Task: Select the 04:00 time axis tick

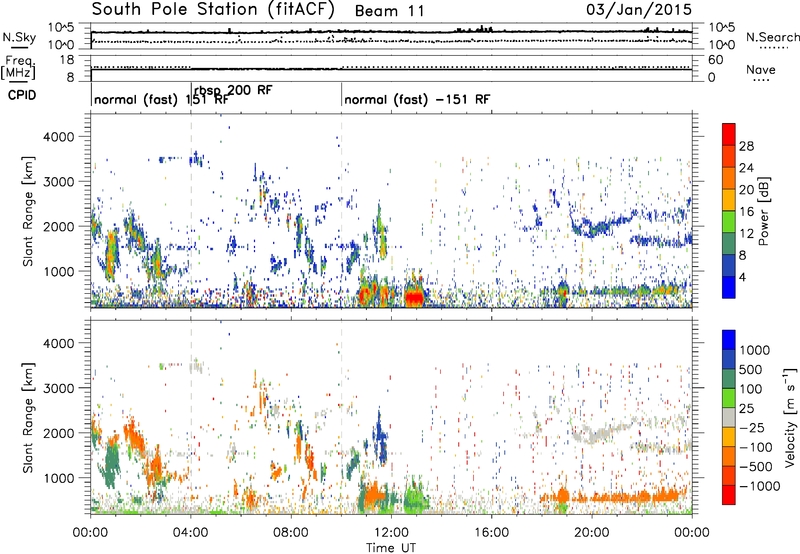Action: pyautogui.click(x=190, y=533)
